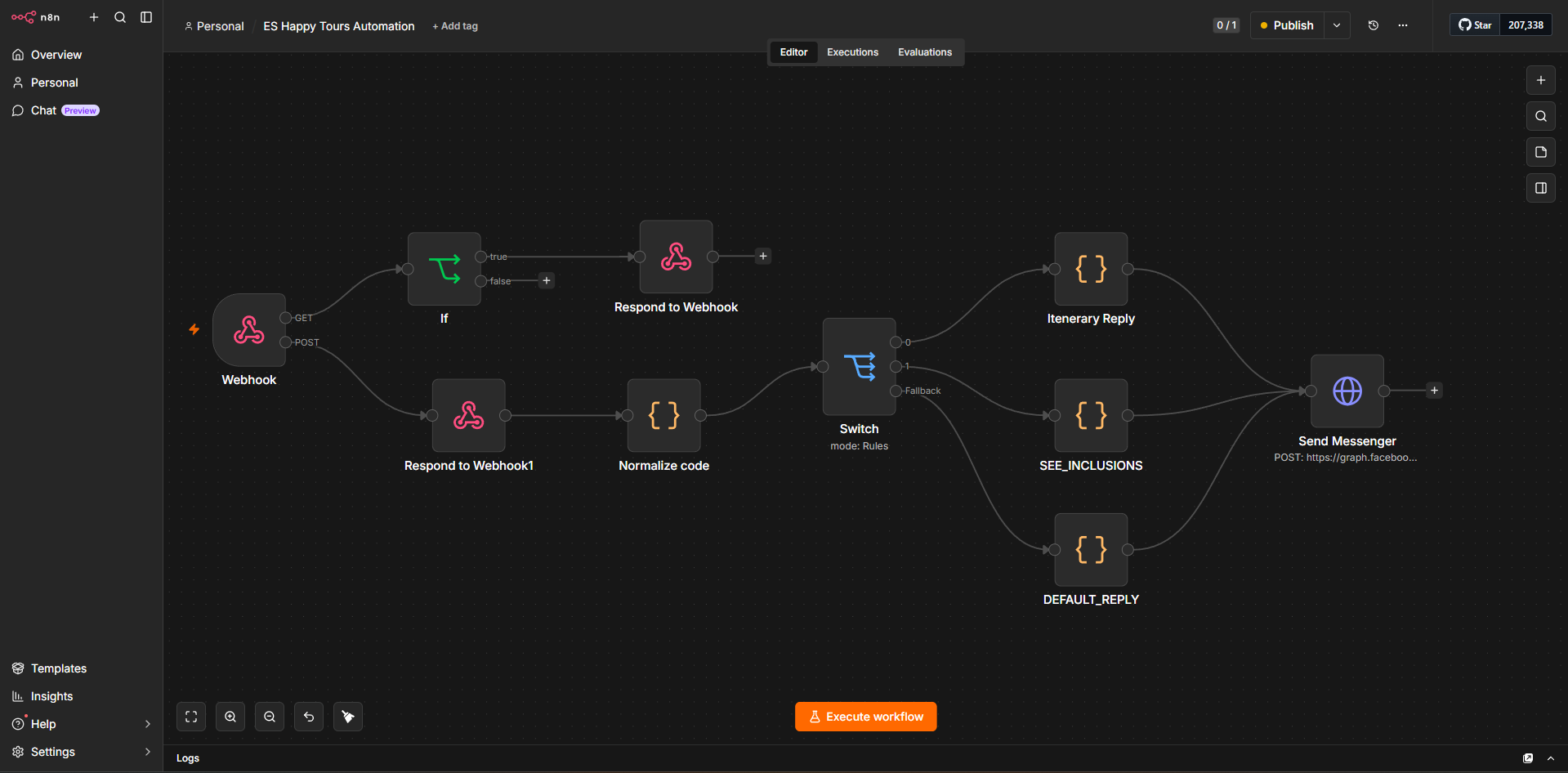Add a node to If false branch
1568x773 pixels.
click(547, 281)
